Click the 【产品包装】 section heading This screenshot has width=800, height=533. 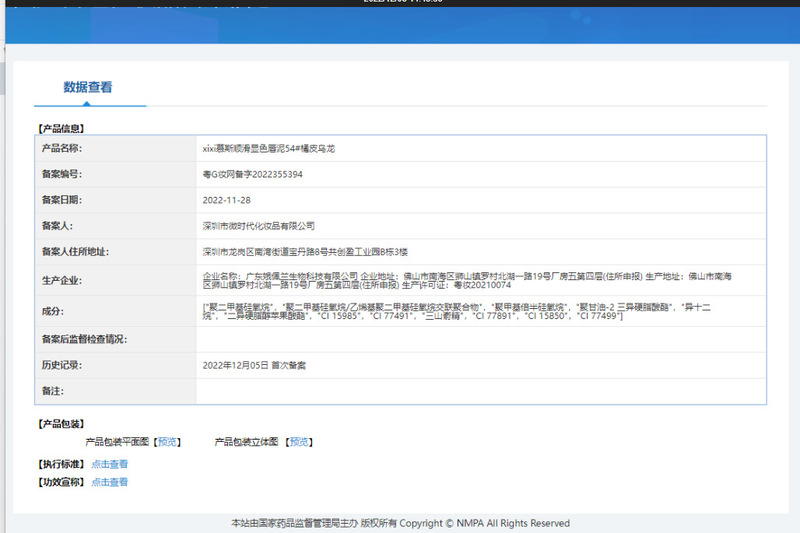coord(61,424)
